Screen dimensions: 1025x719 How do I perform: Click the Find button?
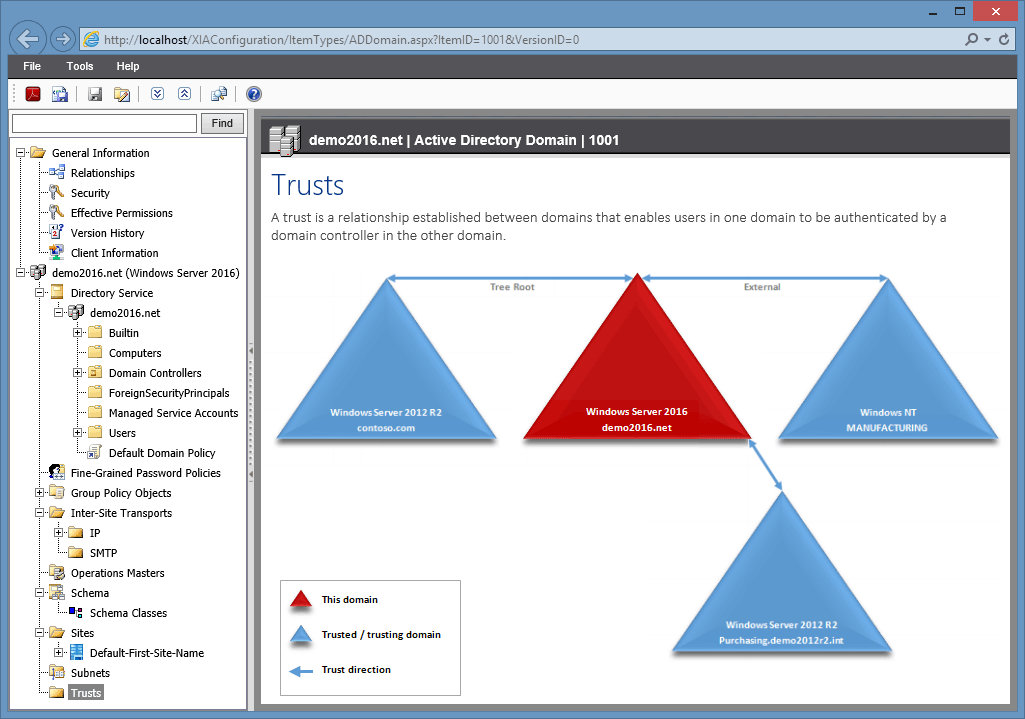222,123
